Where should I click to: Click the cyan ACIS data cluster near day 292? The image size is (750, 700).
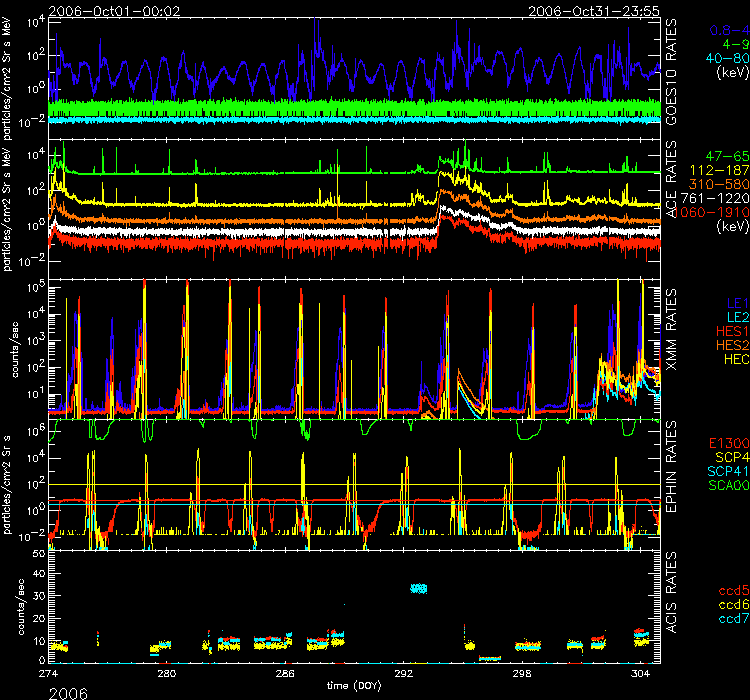[x=420, y=588]
